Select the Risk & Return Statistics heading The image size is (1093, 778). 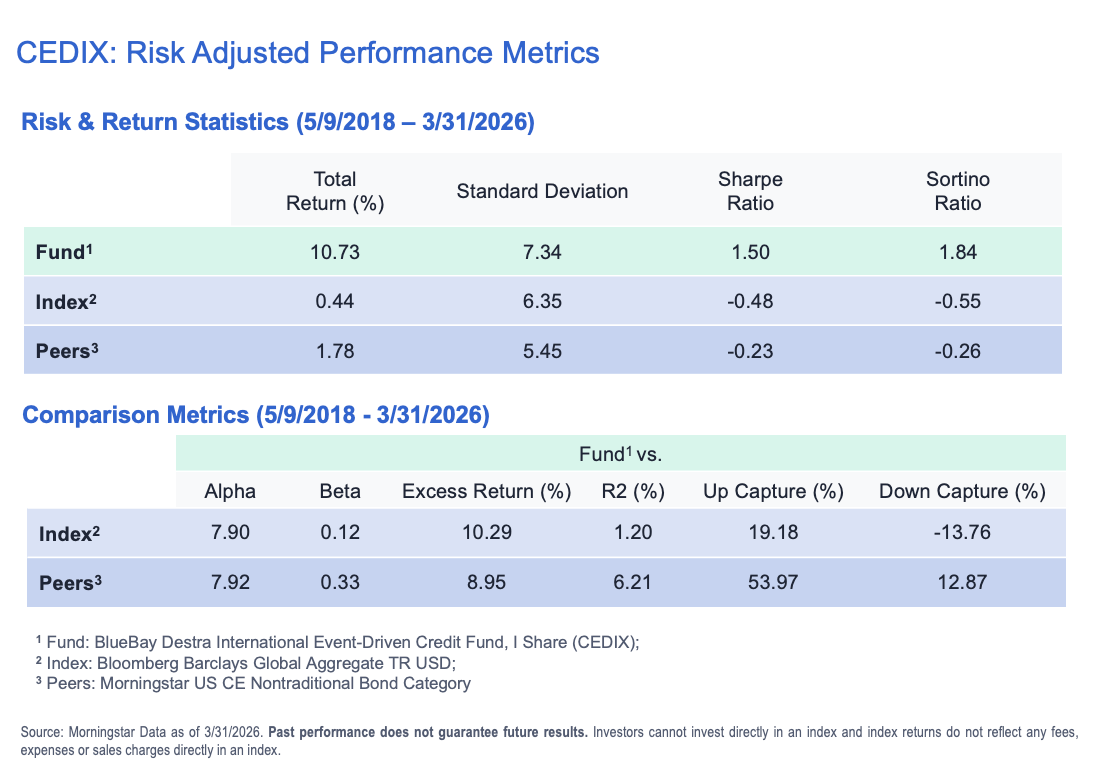[x=278, y=123]
